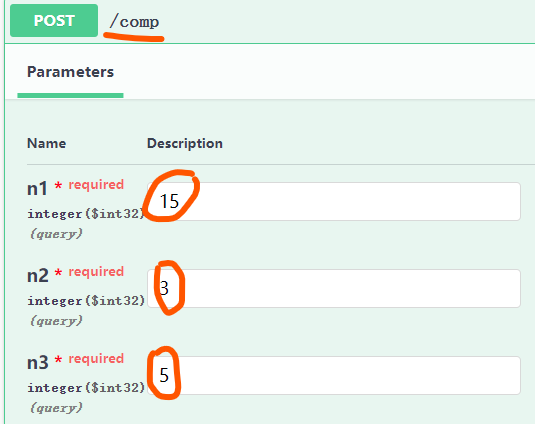Screen dimensions: 535x424
Task: Focus the n2 input field containing 3
Action: click(x=334, y=288)
